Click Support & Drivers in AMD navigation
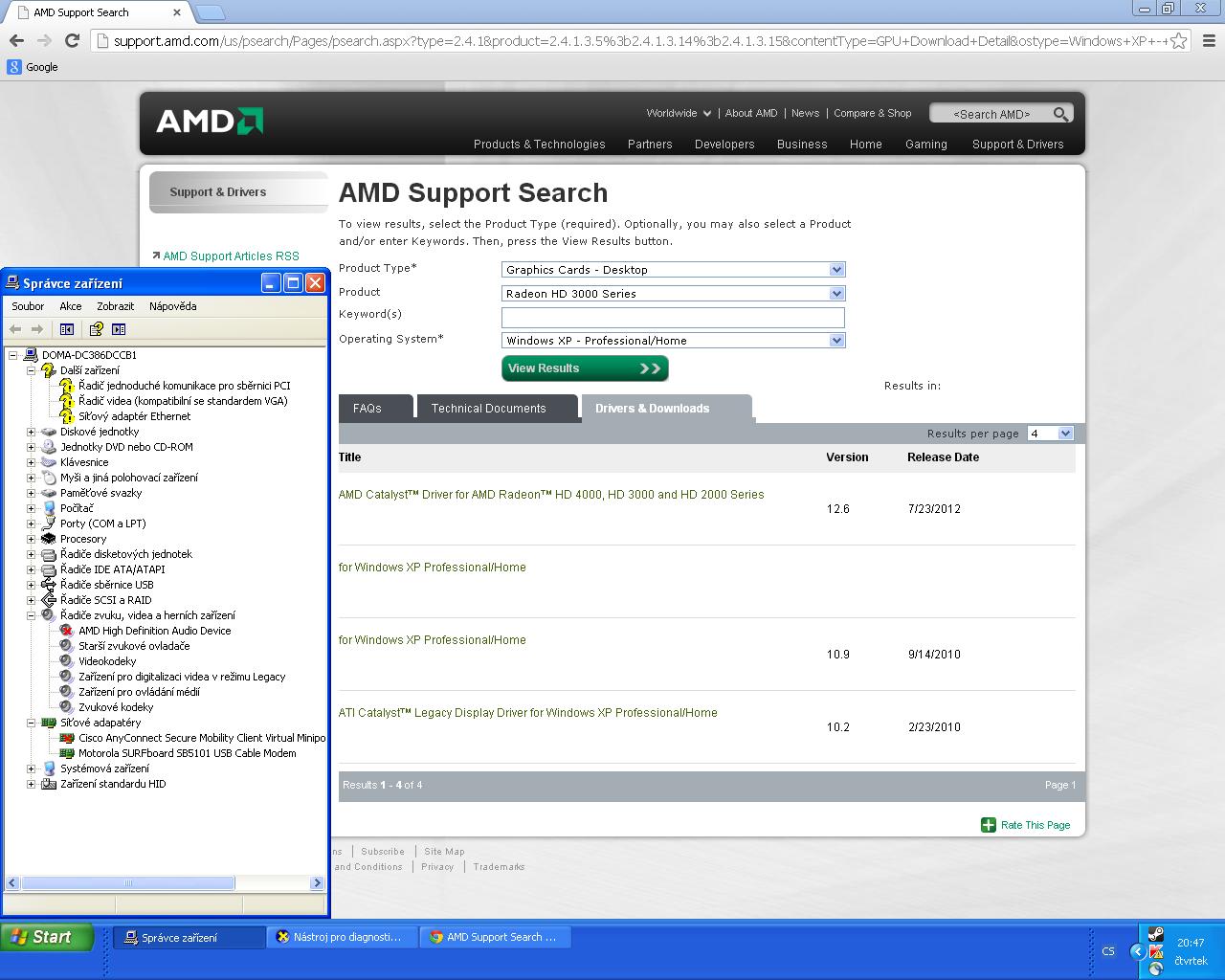Image resolution: width=1225 pixels, height=980 pixels. 1017,145
